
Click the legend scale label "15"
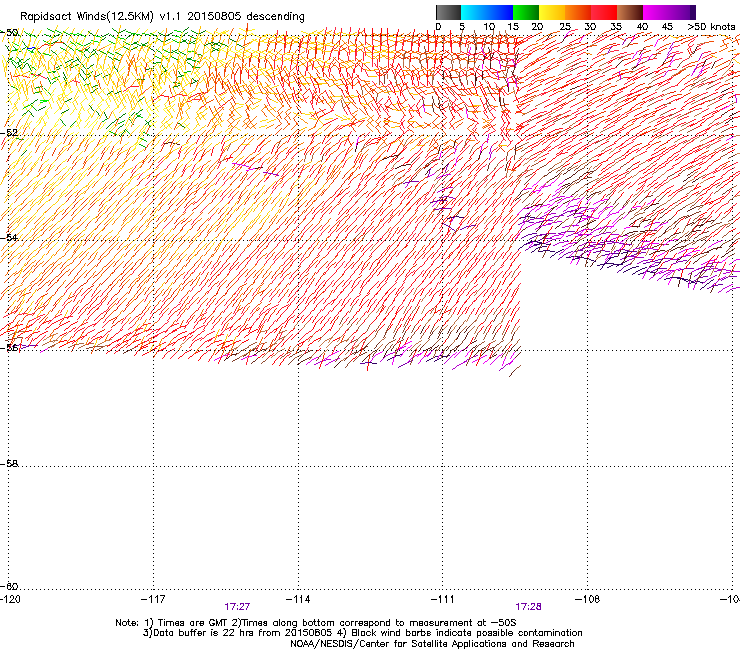[513, 26]
